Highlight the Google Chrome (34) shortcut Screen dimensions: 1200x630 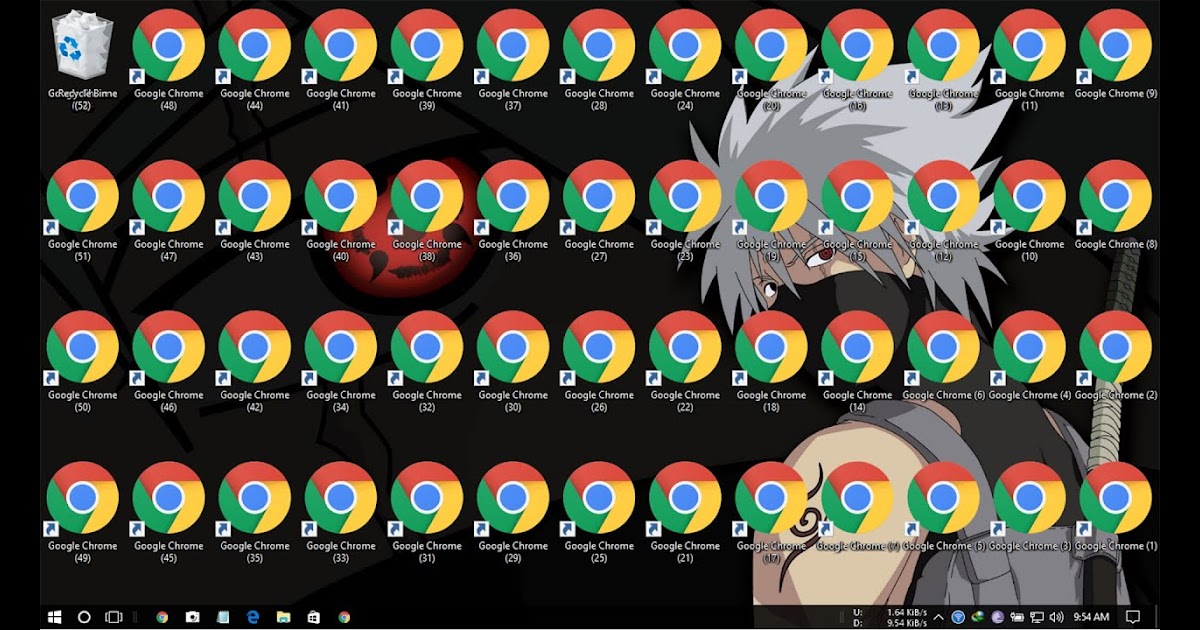click(341, 362)
